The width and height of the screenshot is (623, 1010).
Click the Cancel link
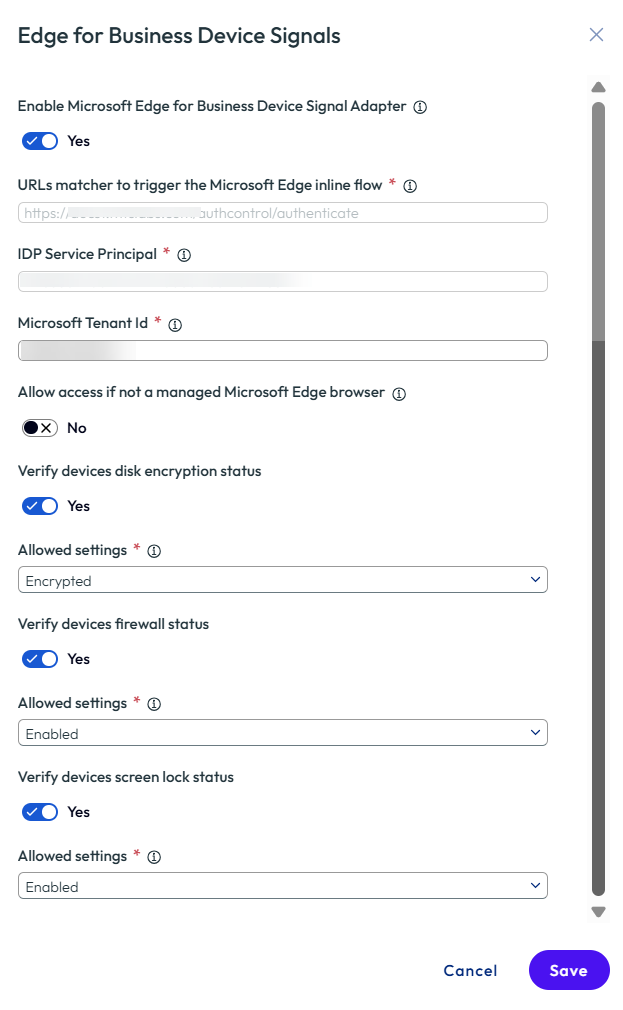(470, 971)
